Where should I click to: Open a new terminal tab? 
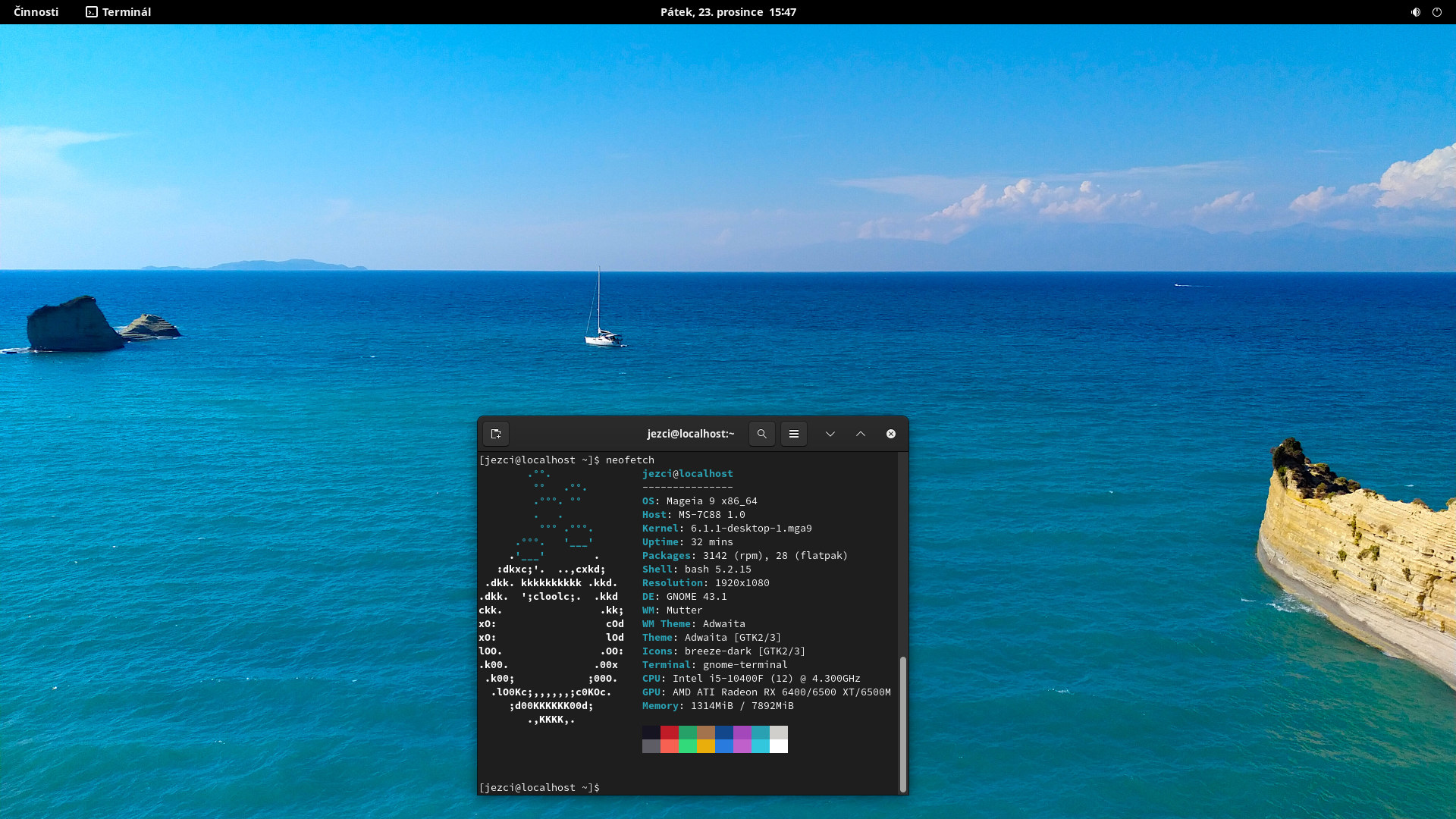point(496,434)
